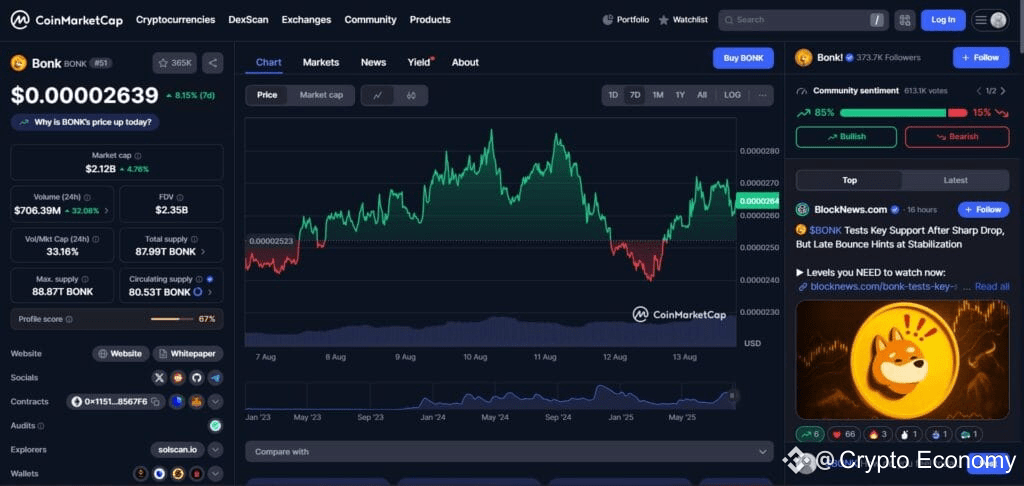
Task: Expand the Explorers list chevron
Action: click(215, 449)
